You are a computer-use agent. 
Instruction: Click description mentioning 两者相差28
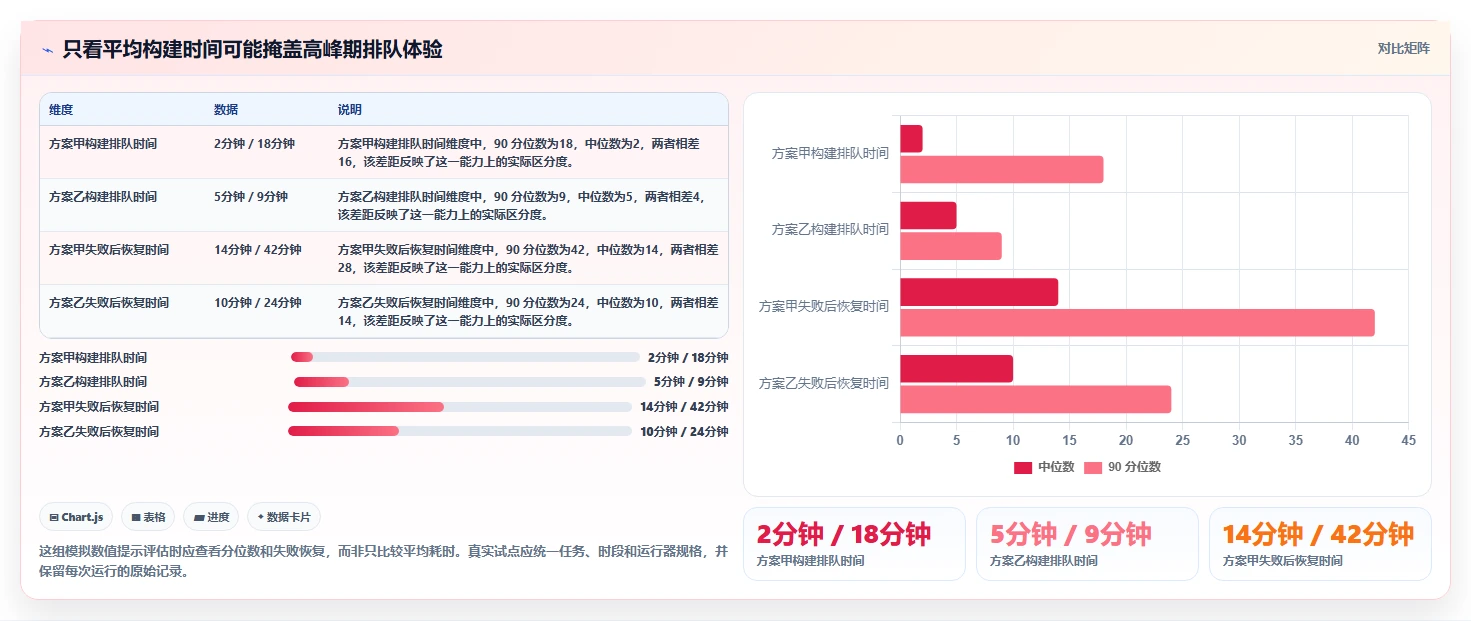point(528,258)
